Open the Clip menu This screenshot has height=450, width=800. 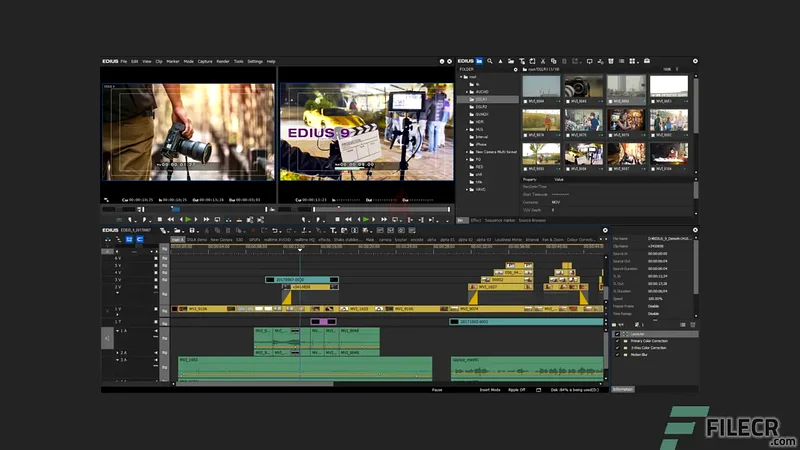tap(159, 61)
